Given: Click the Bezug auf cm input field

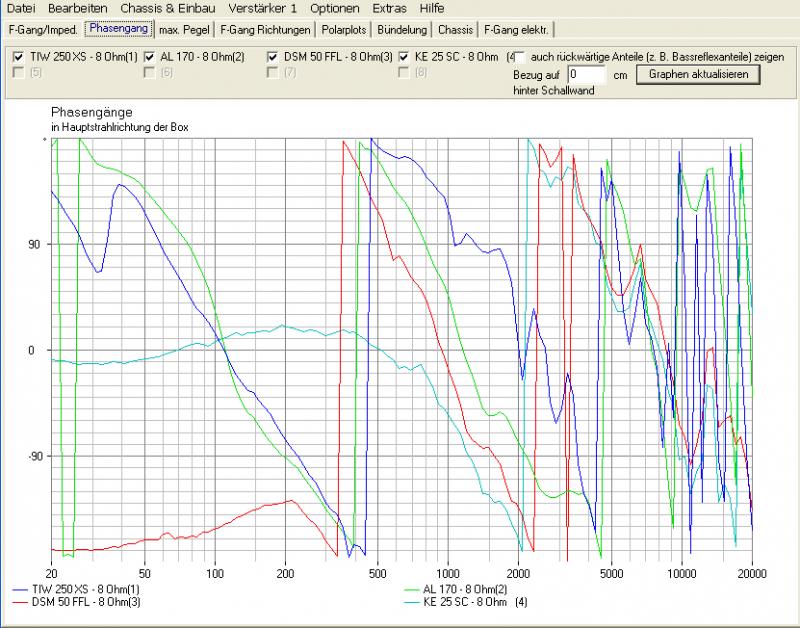Looking at the screenshot, I should (587, 75).
